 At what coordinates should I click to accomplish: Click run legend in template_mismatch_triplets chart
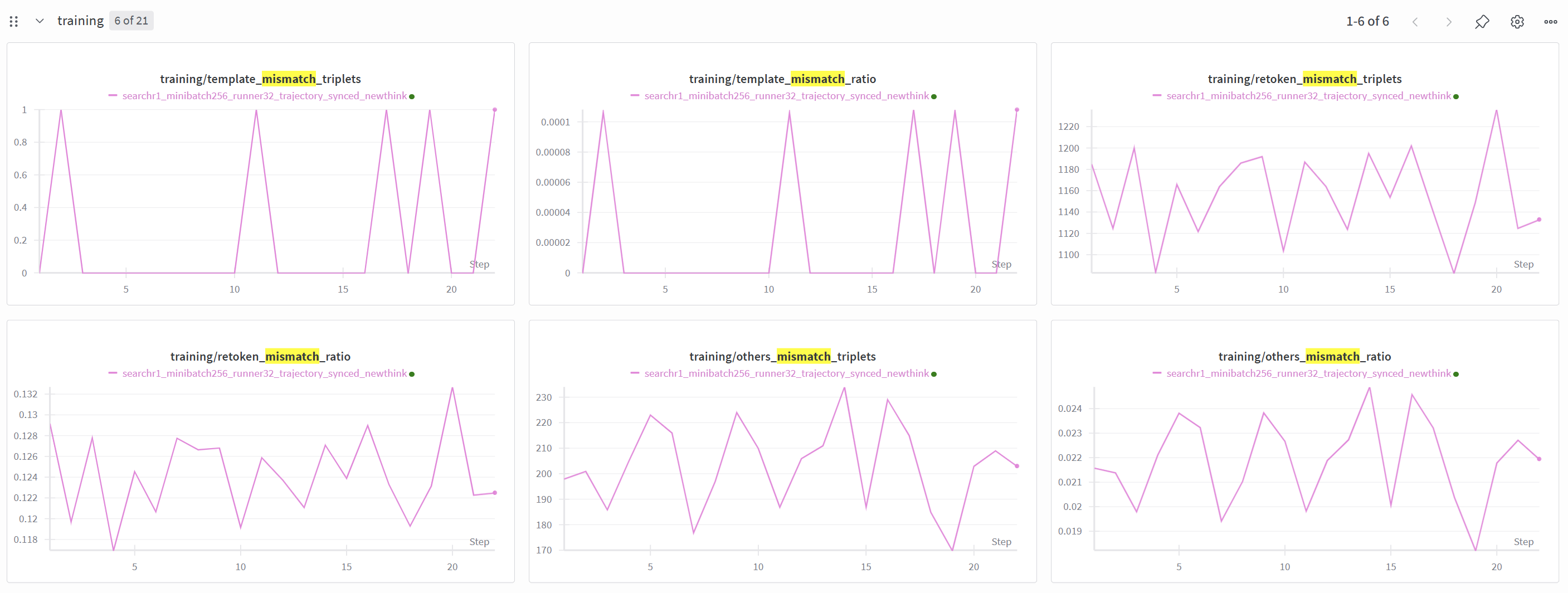264,96
